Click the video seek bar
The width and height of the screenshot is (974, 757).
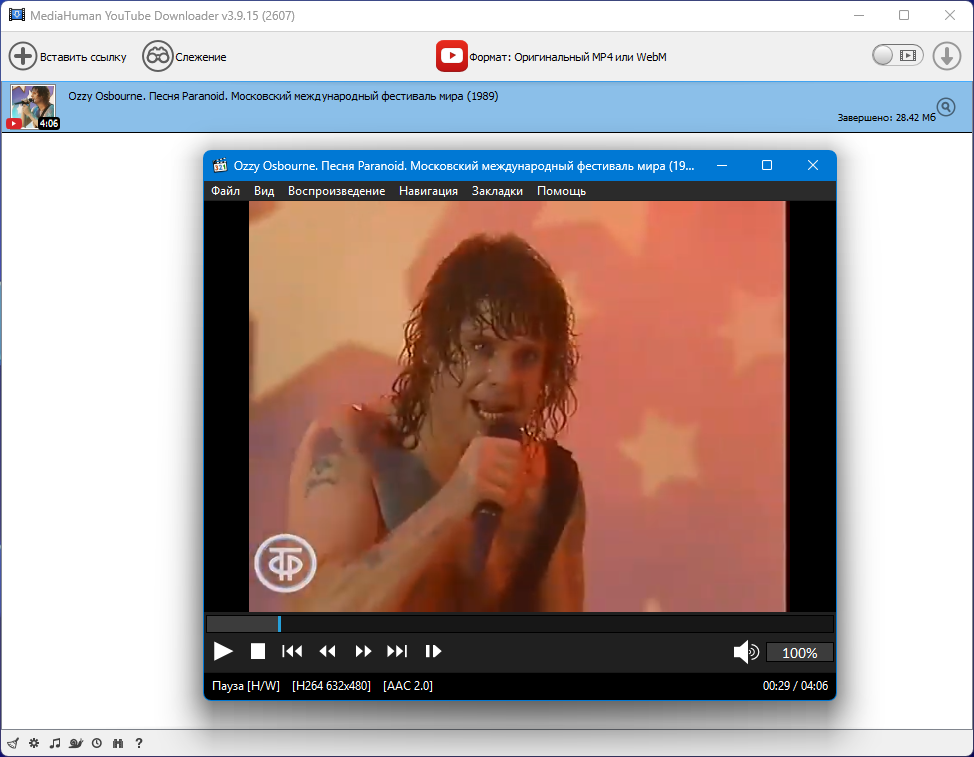pyautogui.click(x=520, y=623)
